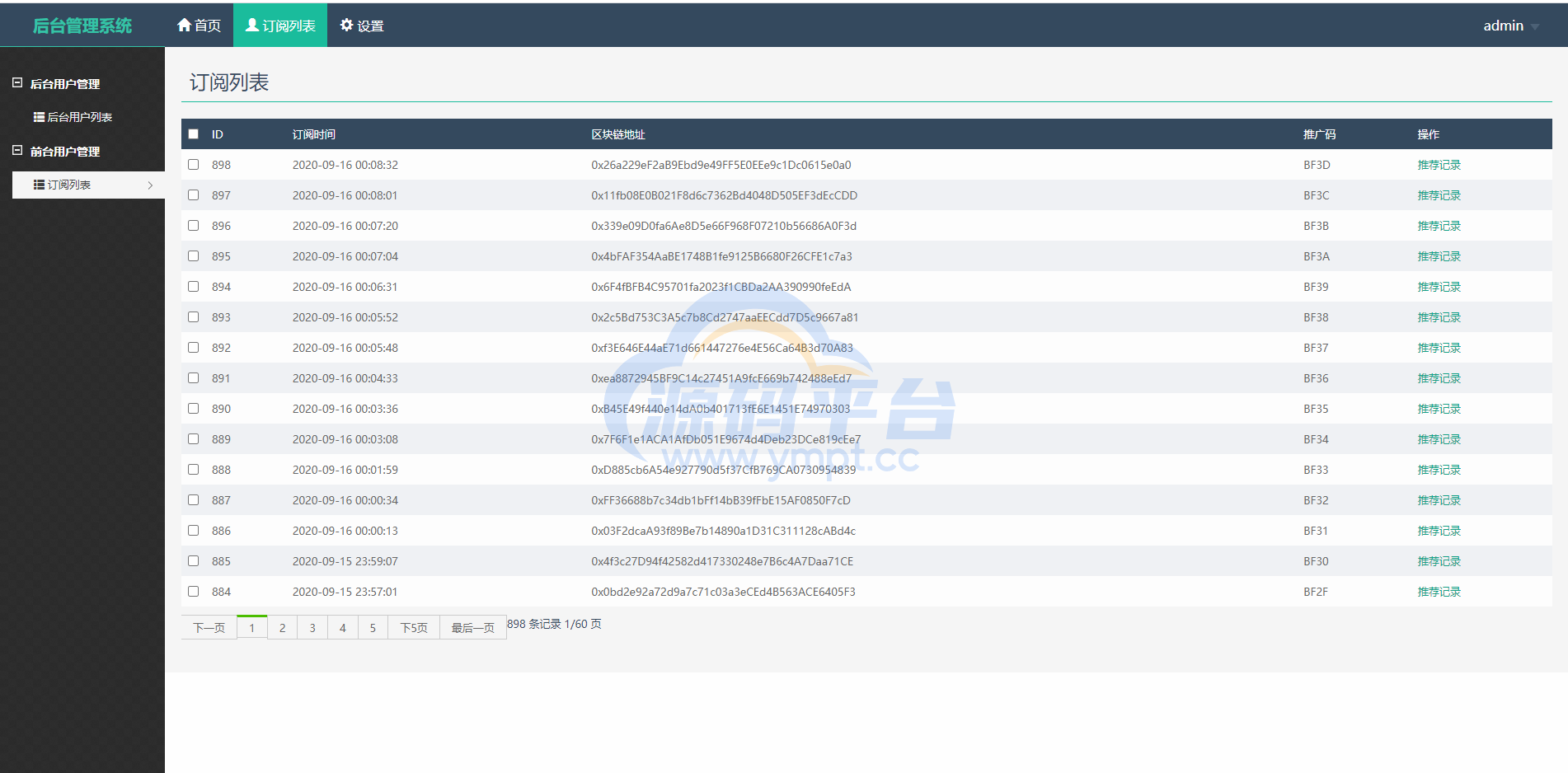1568x773 pixels.
Task: Click the 前台用户管理 sidebar heading
Action: 64,151
